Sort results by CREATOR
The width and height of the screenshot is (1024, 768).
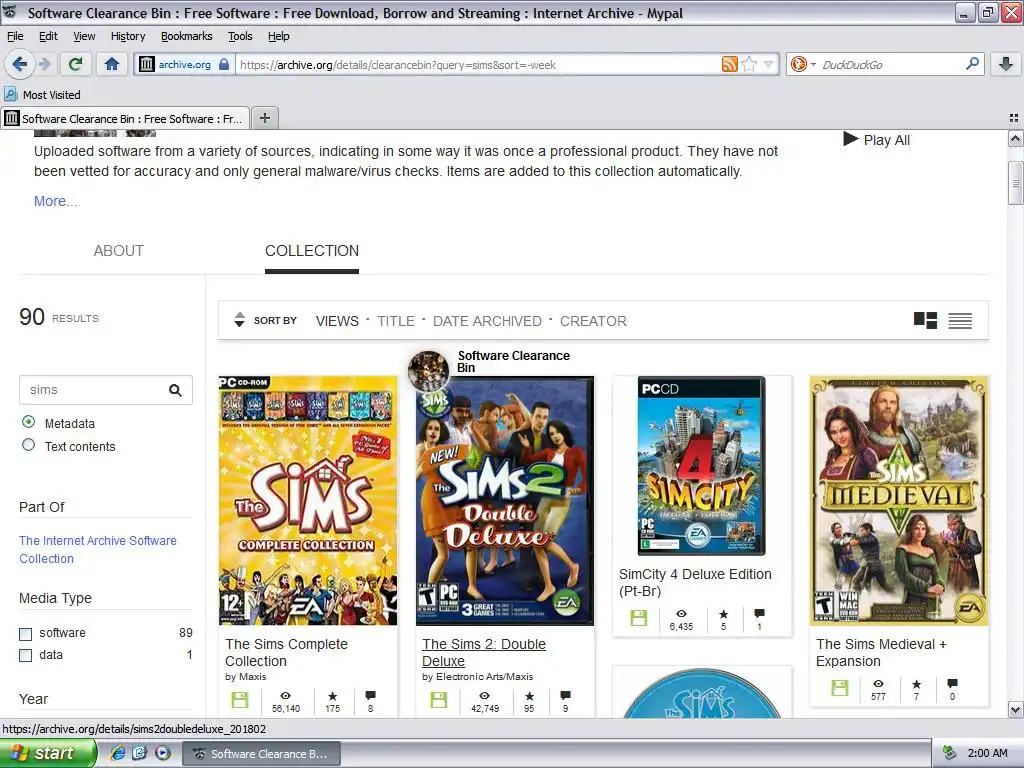click(x=593, y=321)
